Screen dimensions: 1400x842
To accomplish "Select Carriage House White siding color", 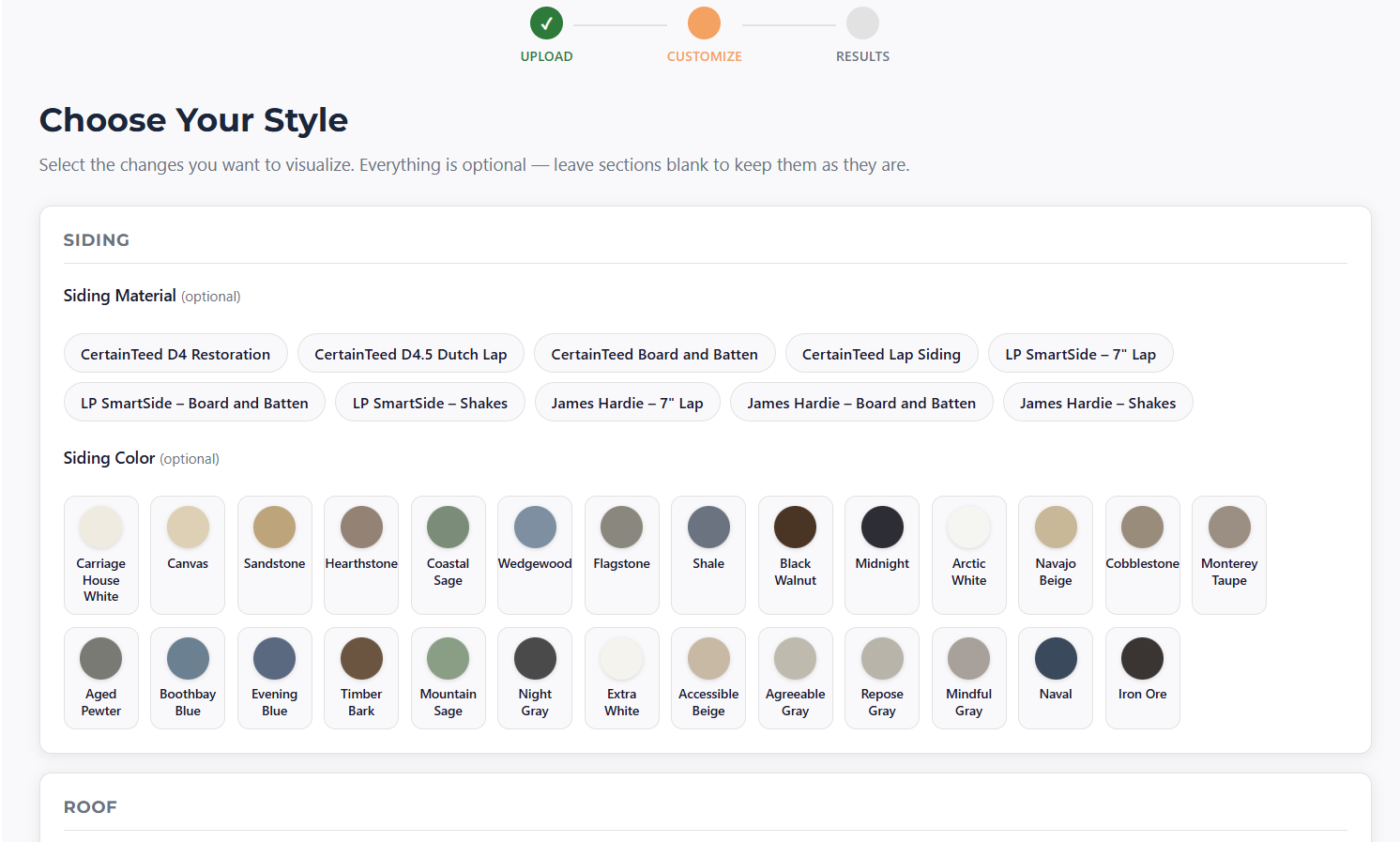I will (x=101, y=555).
